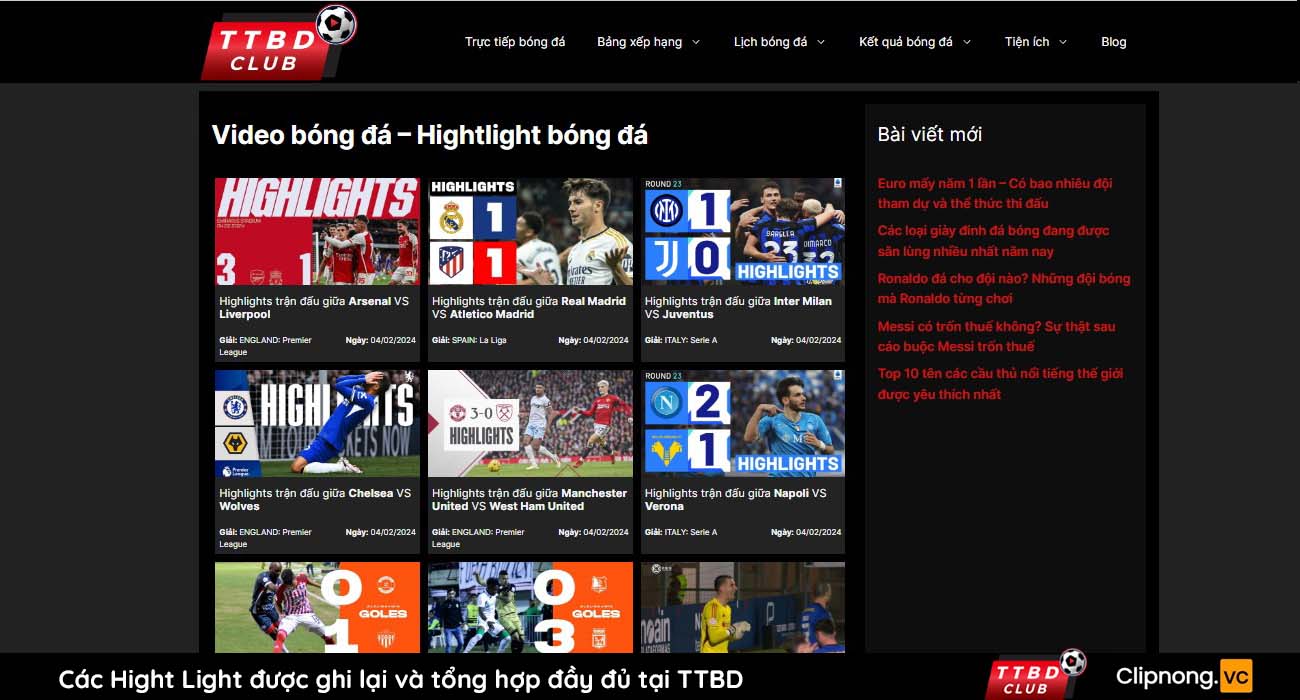Image resolution: width=1300 pixels, height=700 pixels.
Task: Click the TTBD Club logo in bottom banner
Action: (1036, 676)
